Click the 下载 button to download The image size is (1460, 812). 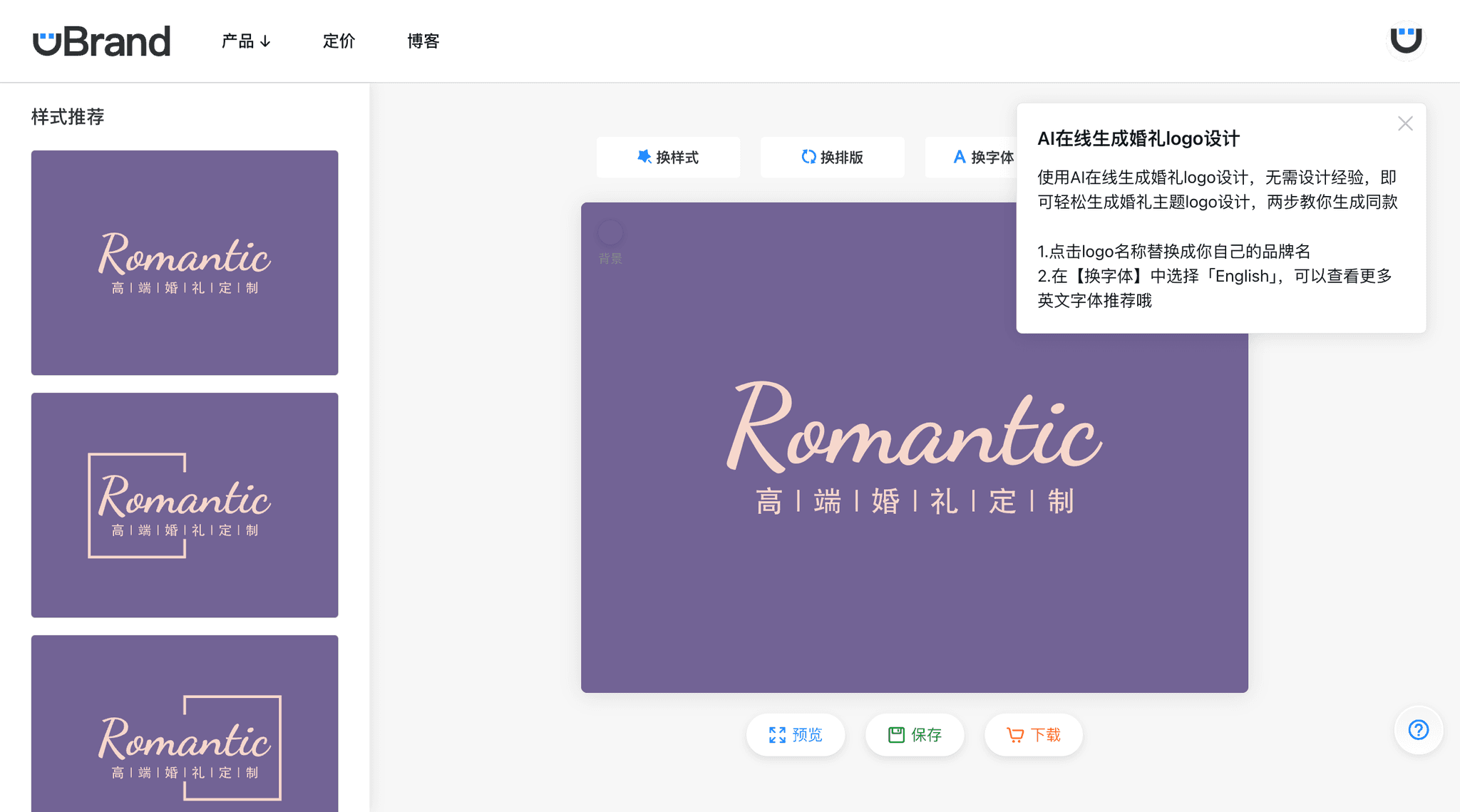1033,734
